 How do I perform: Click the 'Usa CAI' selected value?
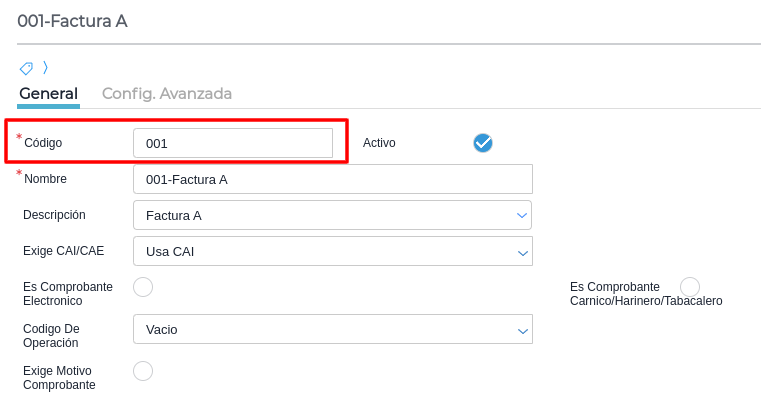(170, 252)
